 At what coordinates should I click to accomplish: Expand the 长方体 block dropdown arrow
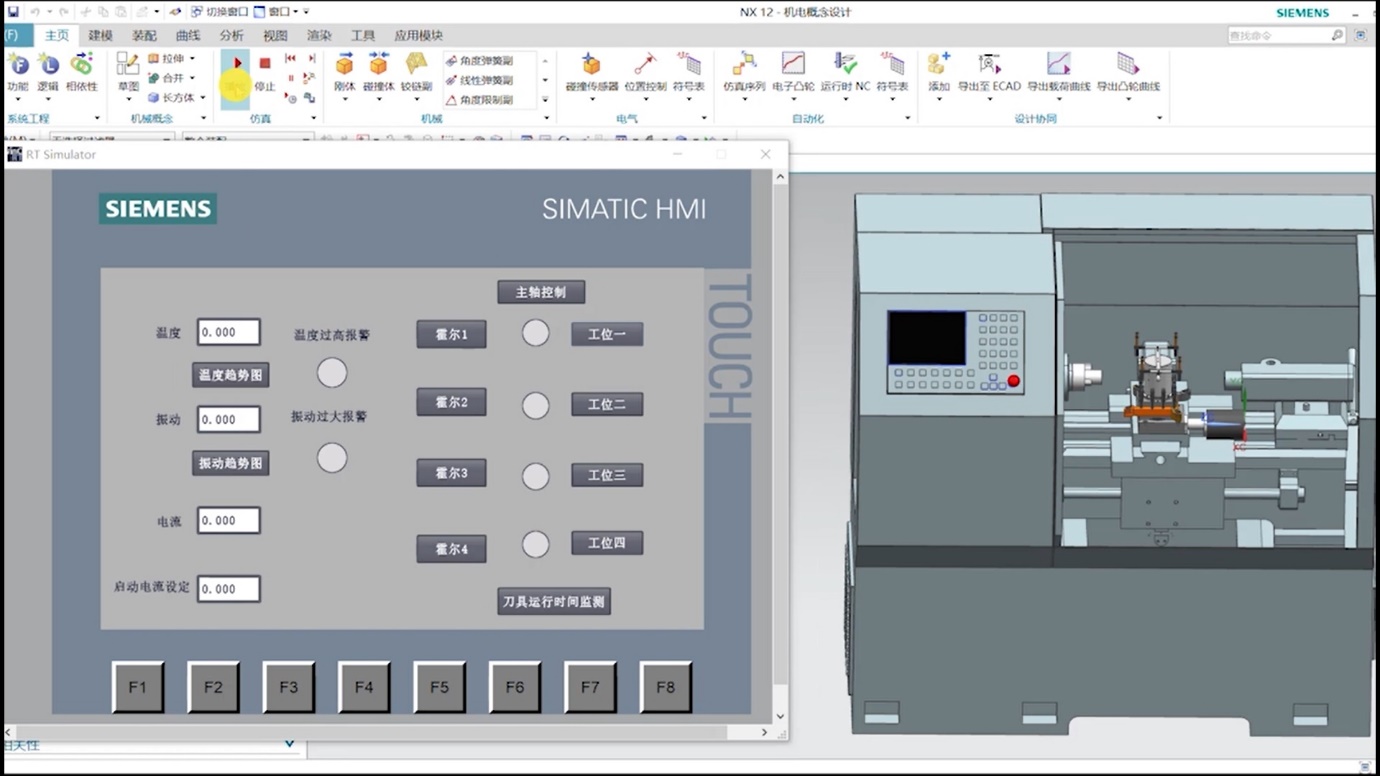click(203, 98)
